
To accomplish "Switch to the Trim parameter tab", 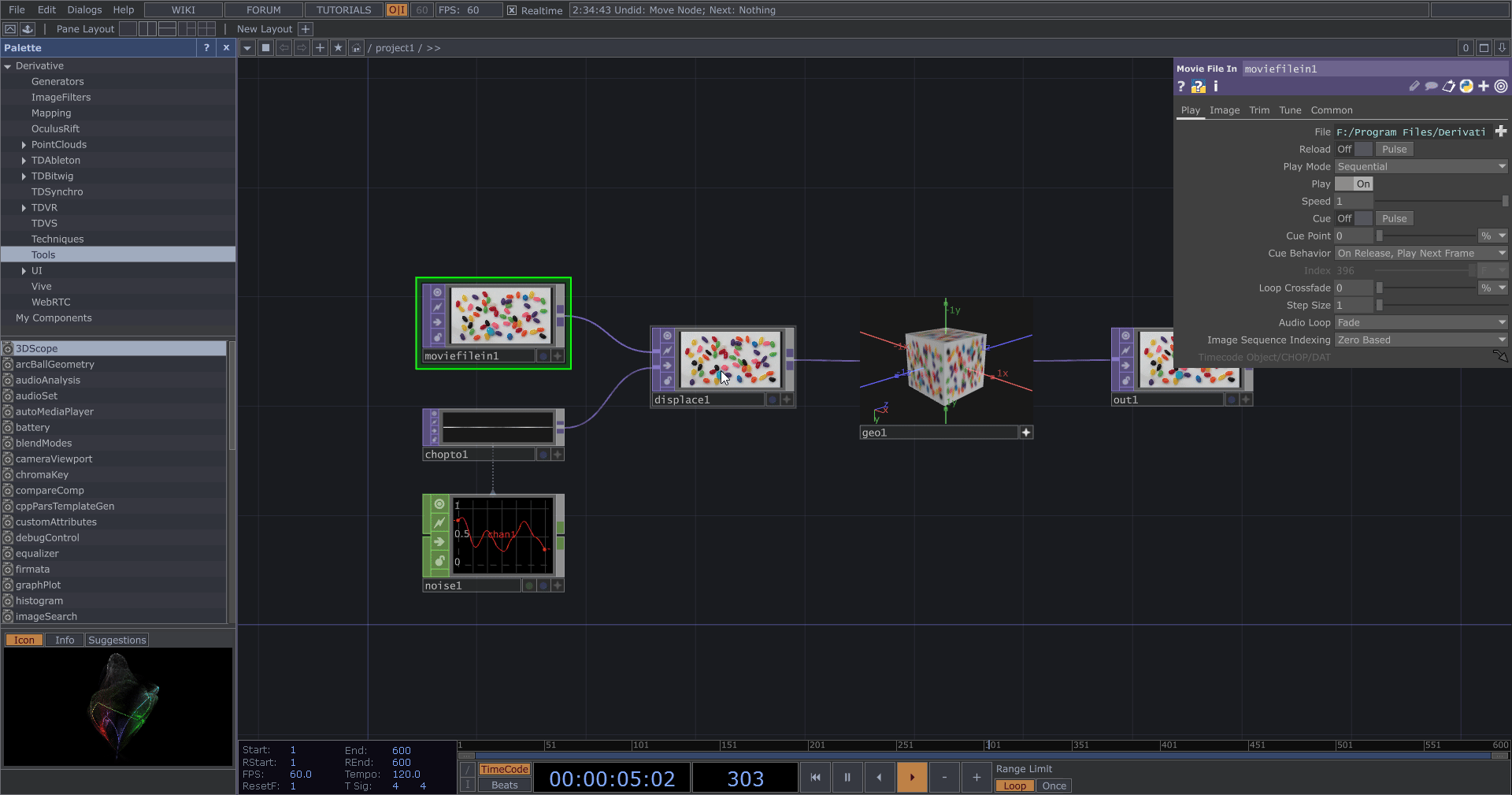I will (1258, 110).
